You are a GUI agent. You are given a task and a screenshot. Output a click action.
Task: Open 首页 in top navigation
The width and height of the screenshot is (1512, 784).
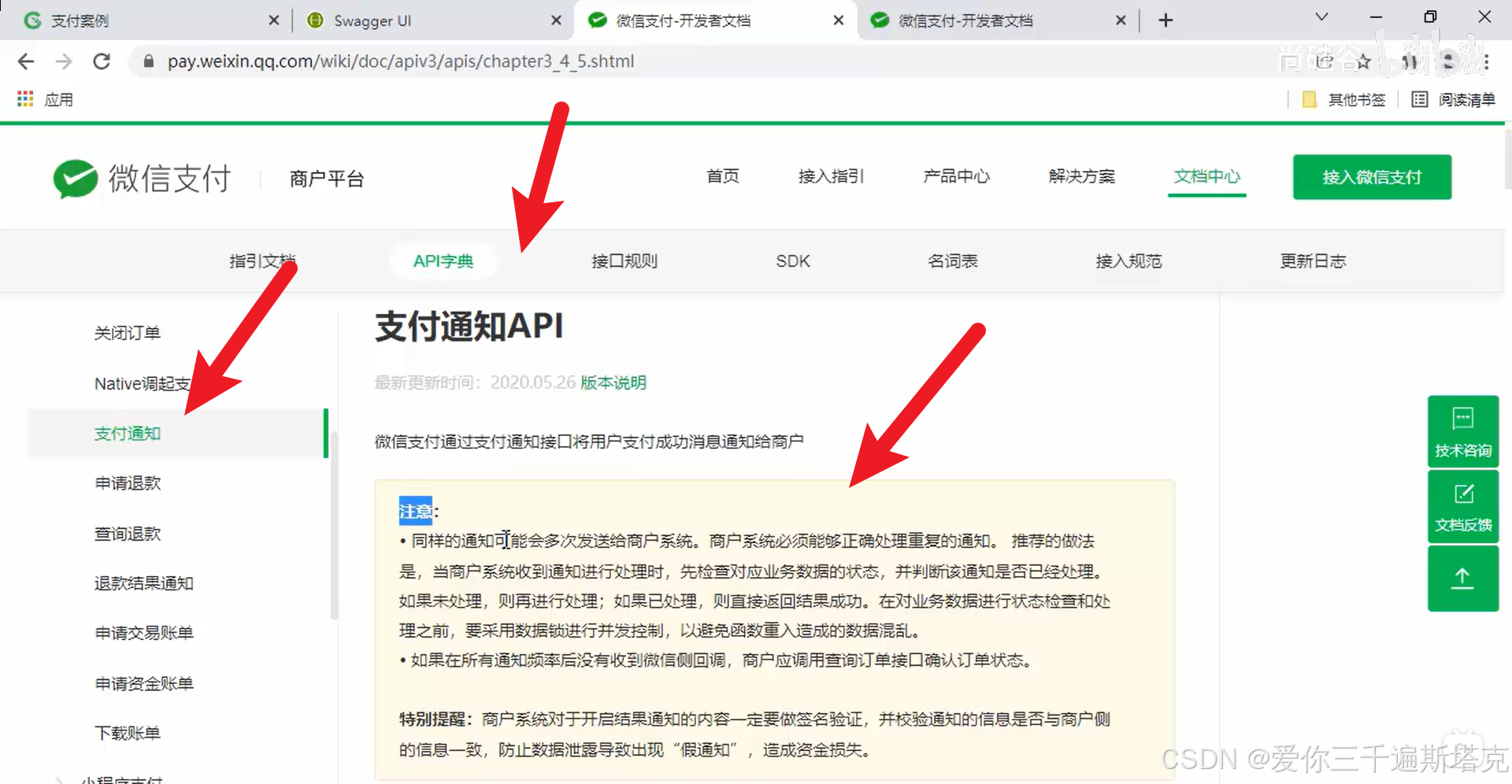722,176
